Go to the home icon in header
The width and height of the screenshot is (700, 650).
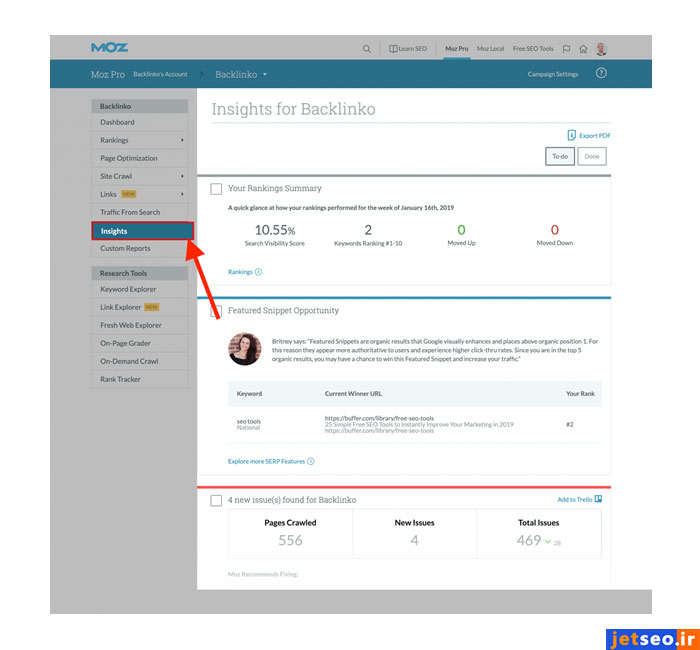(583, 48)
